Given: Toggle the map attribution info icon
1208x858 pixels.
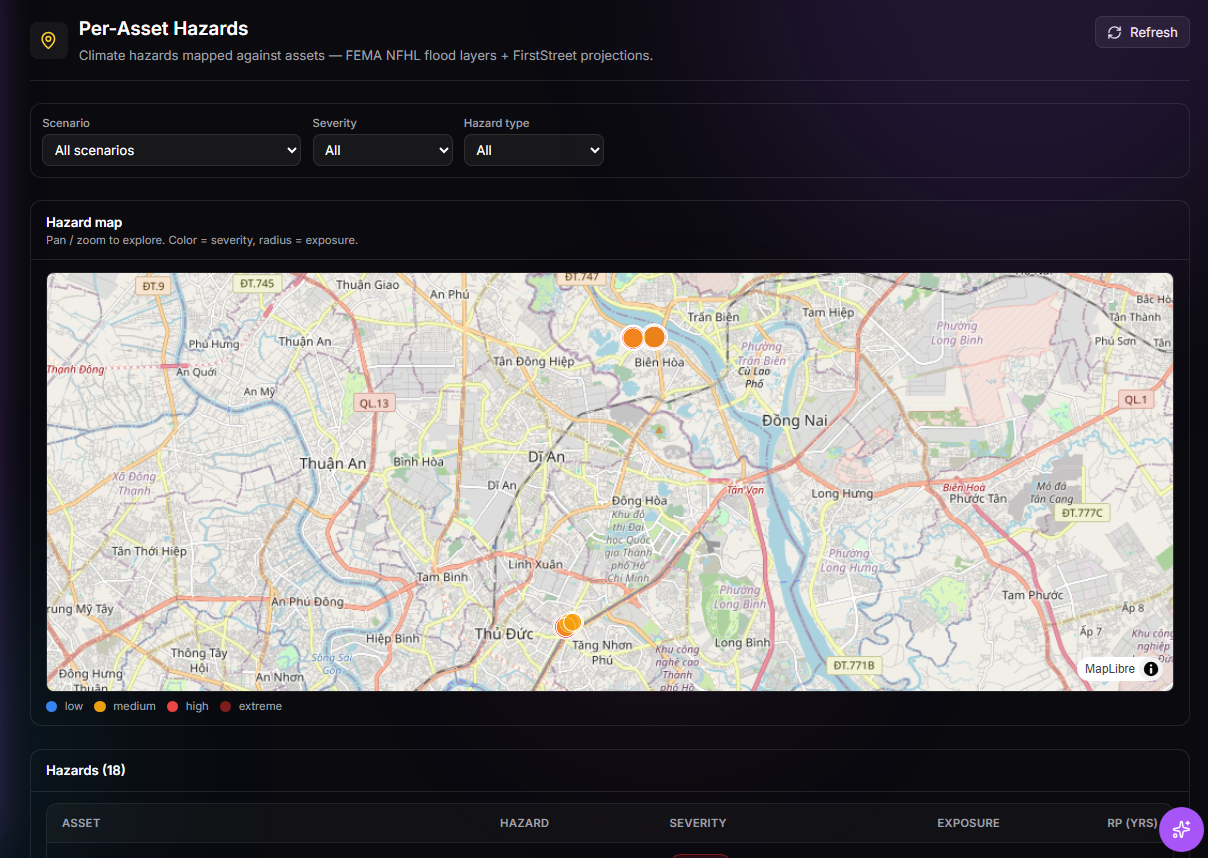Looking at the screenshot, I should pos(1151,669).
